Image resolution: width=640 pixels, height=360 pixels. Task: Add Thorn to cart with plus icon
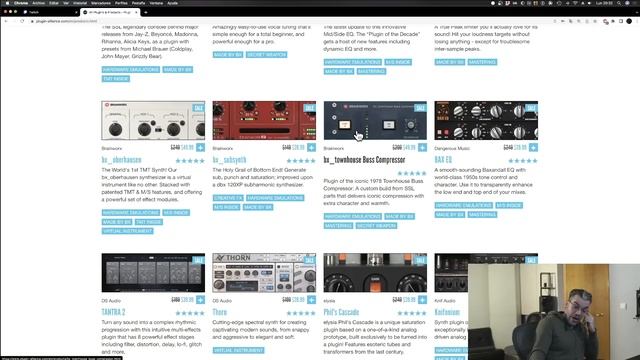click(311, 300)
